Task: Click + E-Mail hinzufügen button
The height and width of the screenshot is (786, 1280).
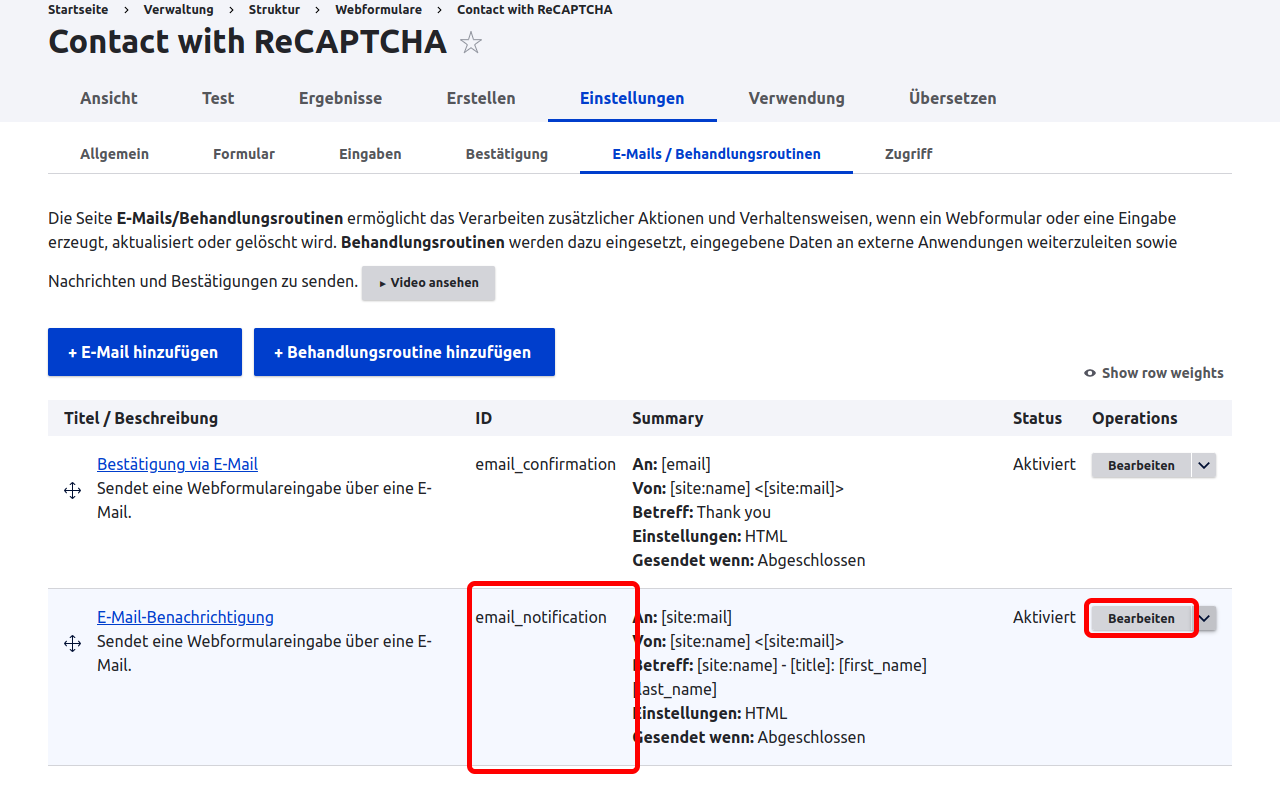Action: 145,352
